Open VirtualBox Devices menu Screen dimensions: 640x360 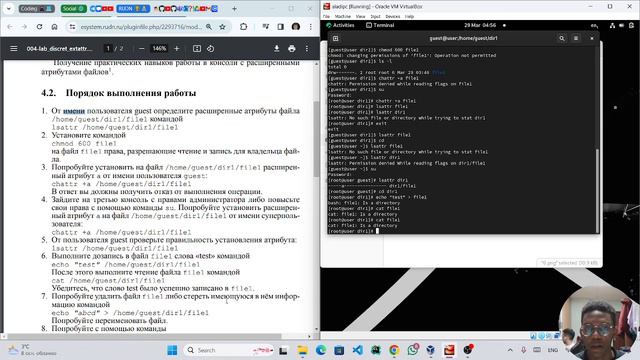point(393,16)
